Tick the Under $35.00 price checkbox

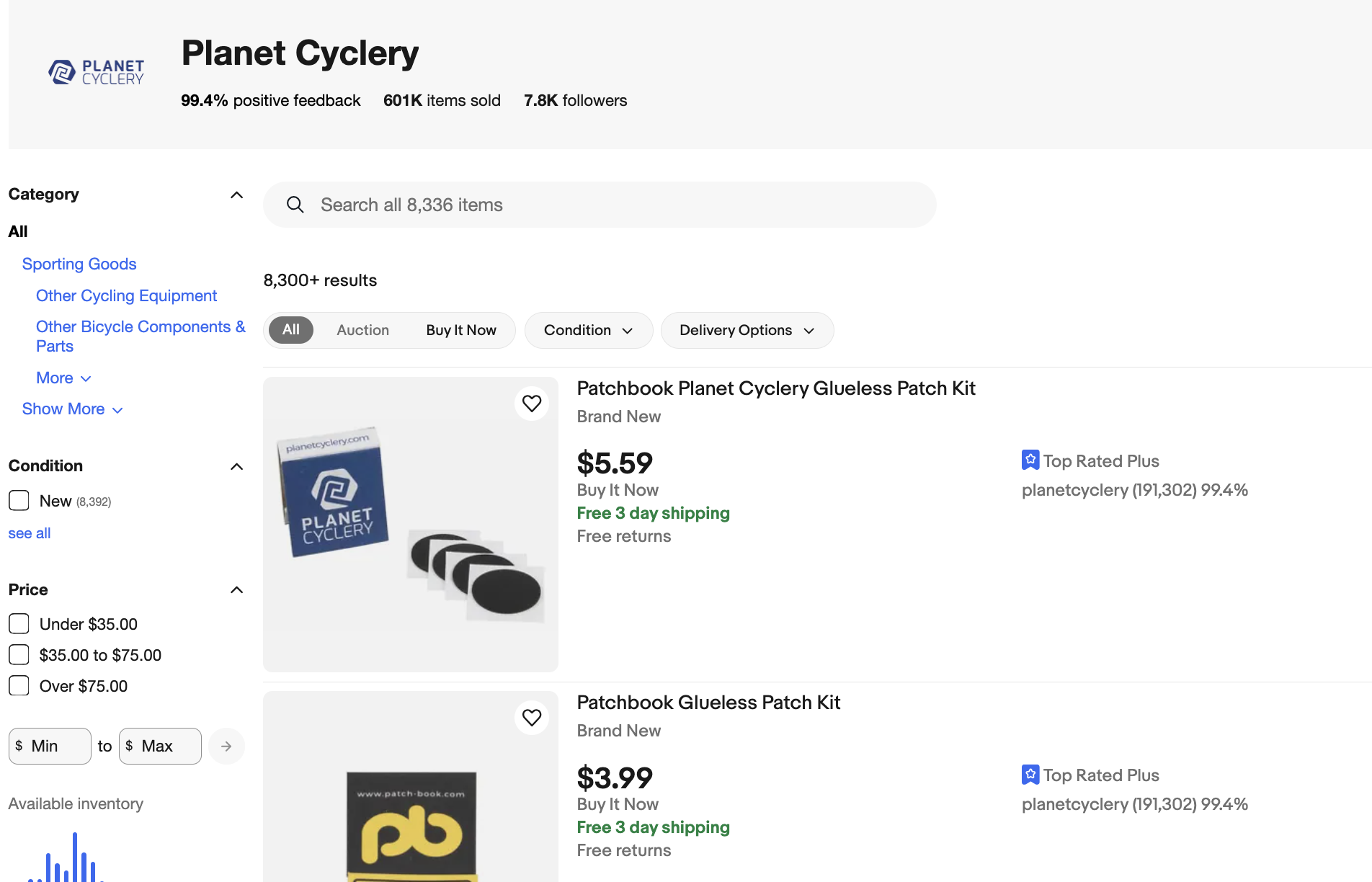(x=19, y=624)
